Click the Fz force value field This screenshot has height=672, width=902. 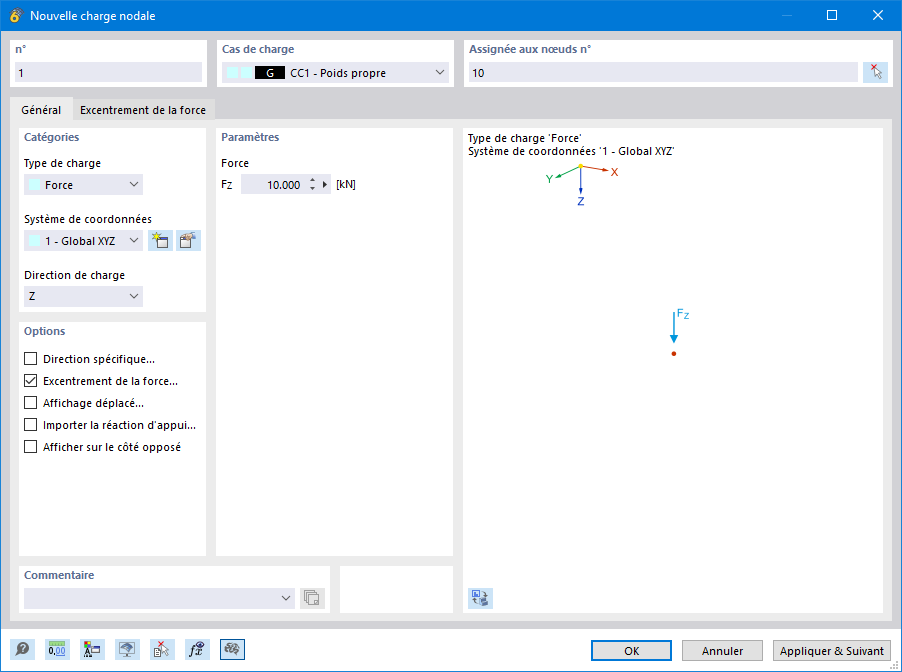click(x=274, y=185)
